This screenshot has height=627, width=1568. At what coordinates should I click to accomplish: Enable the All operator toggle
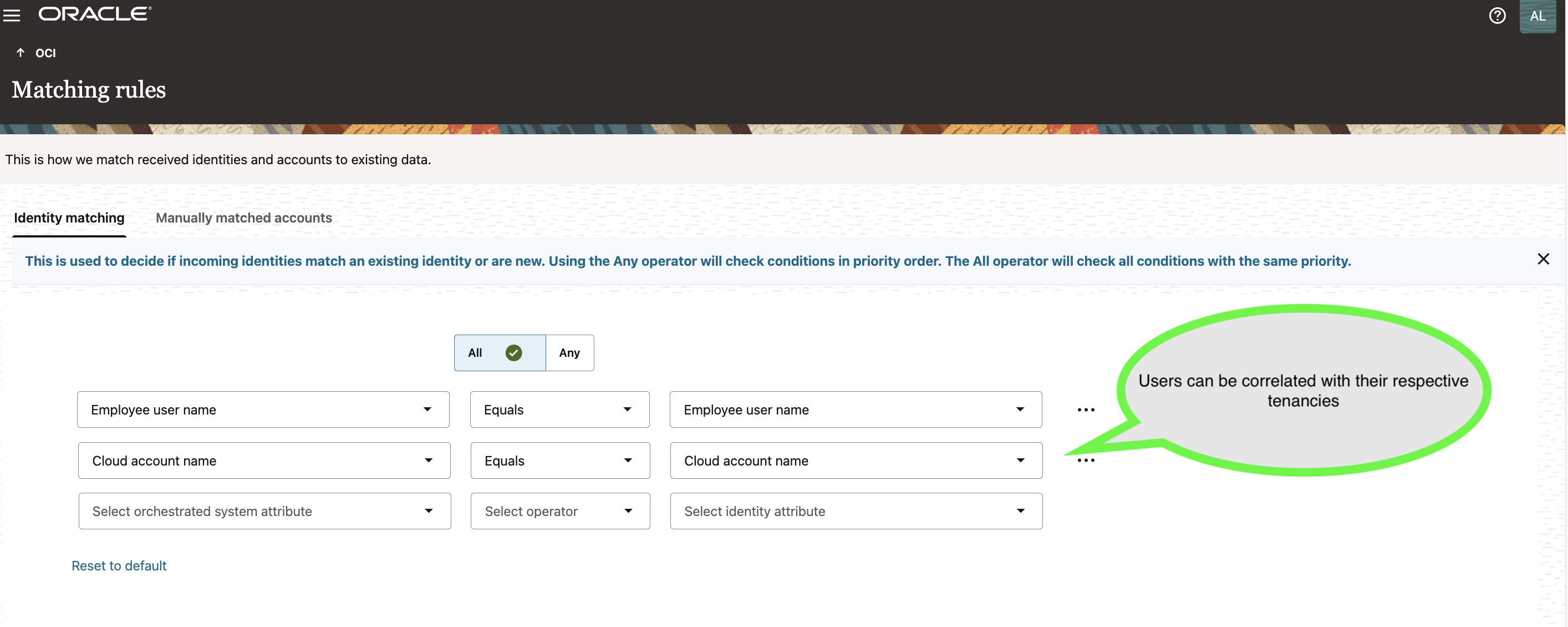click(494, 352)
